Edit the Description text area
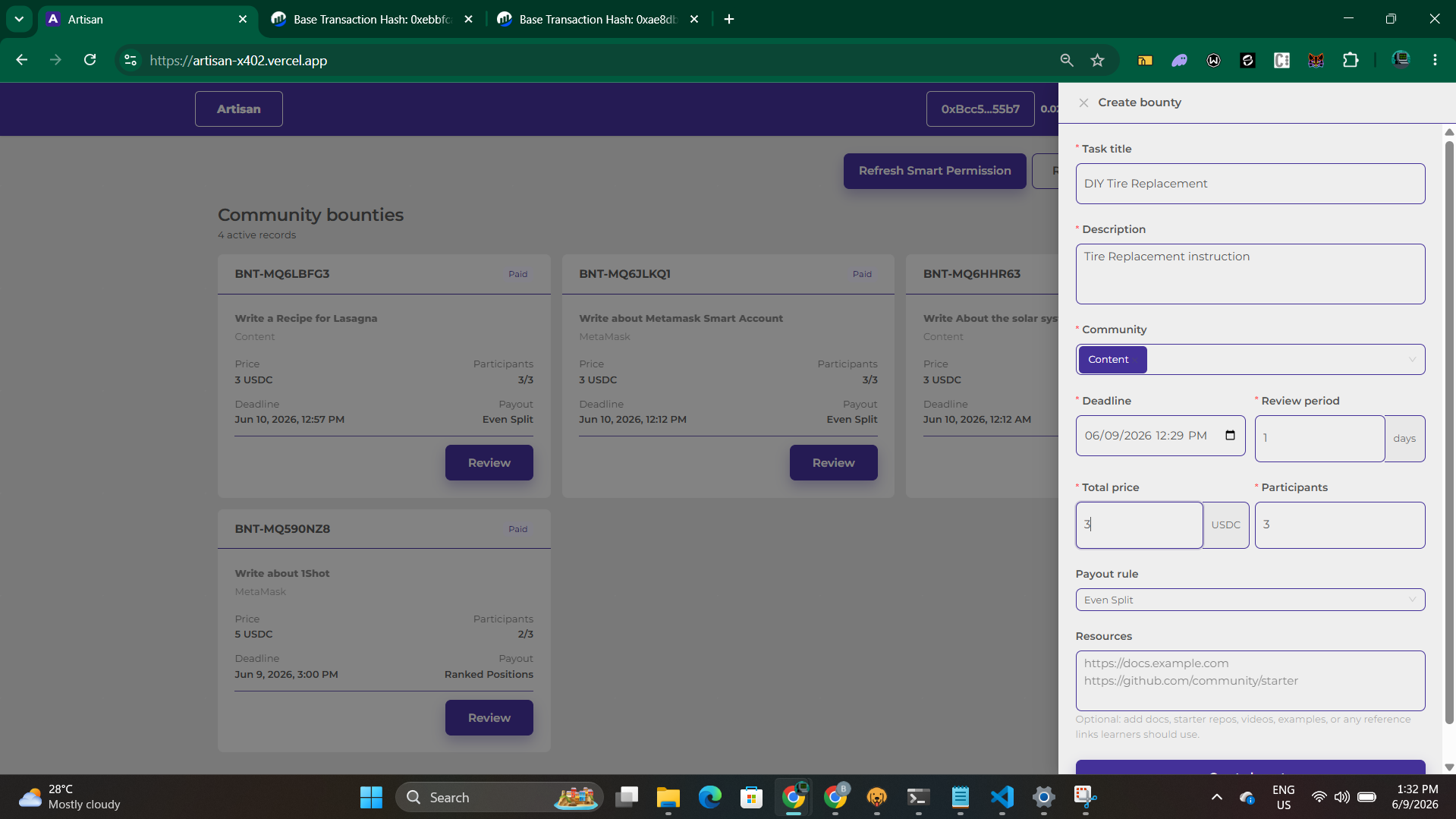1456x819 pixels. 1250,274
